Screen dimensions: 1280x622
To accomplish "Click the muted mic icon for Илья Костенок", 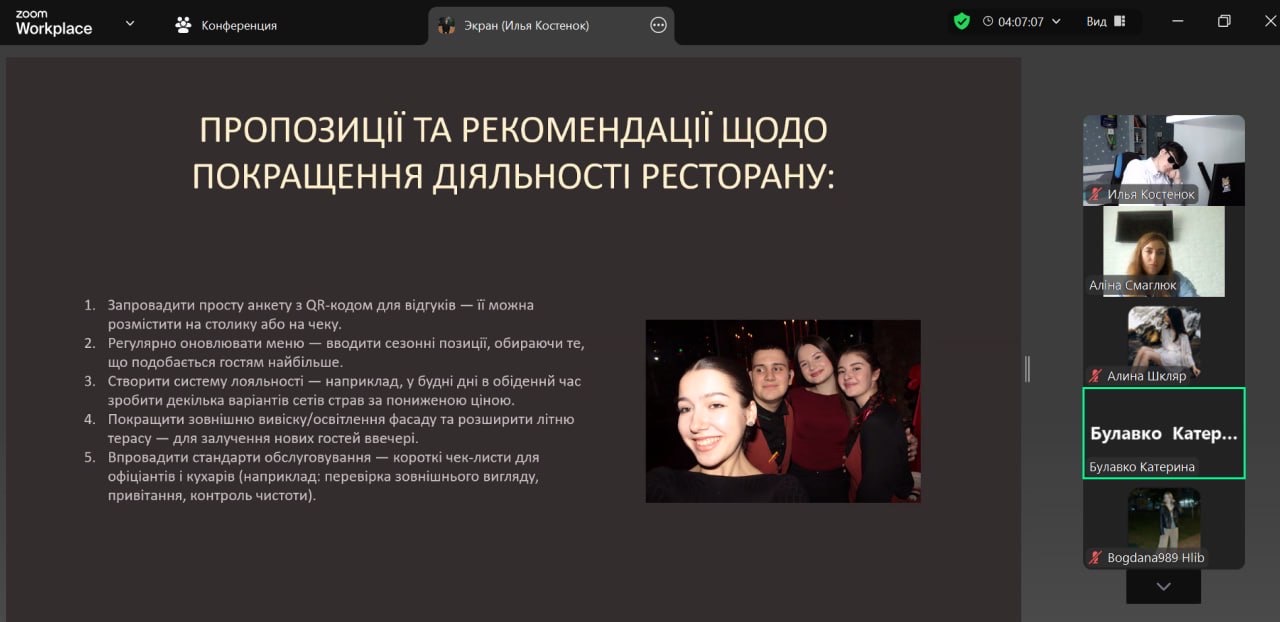I will point(1096,194).
